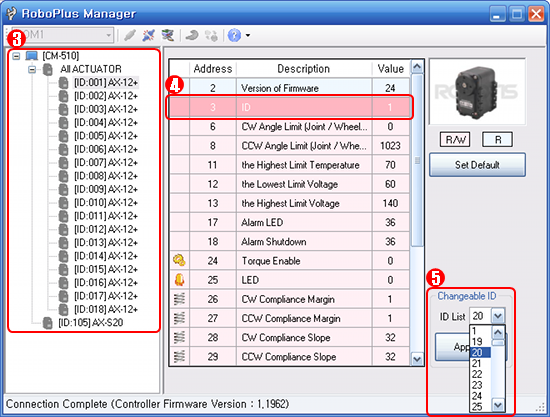Image resolution: width=550 pixels, height=417 pixels.
Task: Select the Alarm LED row
Action: click(x=290, y=222)
